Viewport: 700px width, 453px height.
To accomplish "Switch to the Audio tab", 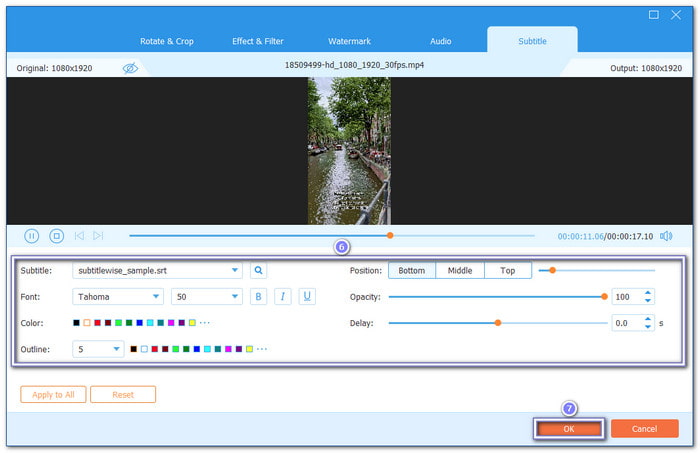I will click(441, 41).
